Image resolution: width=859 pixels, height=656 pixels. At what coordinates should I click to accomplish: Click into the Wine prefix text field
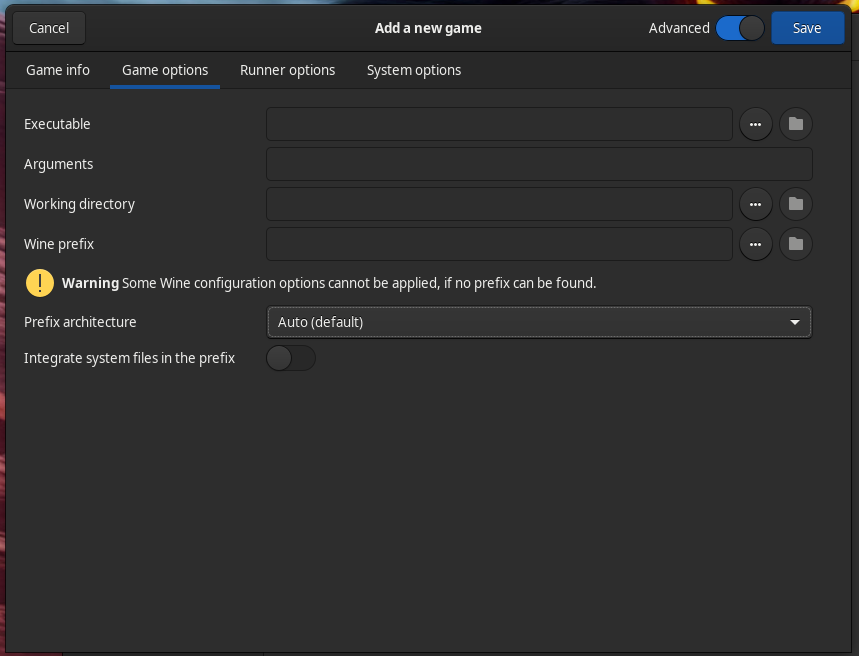pos(499,244)
